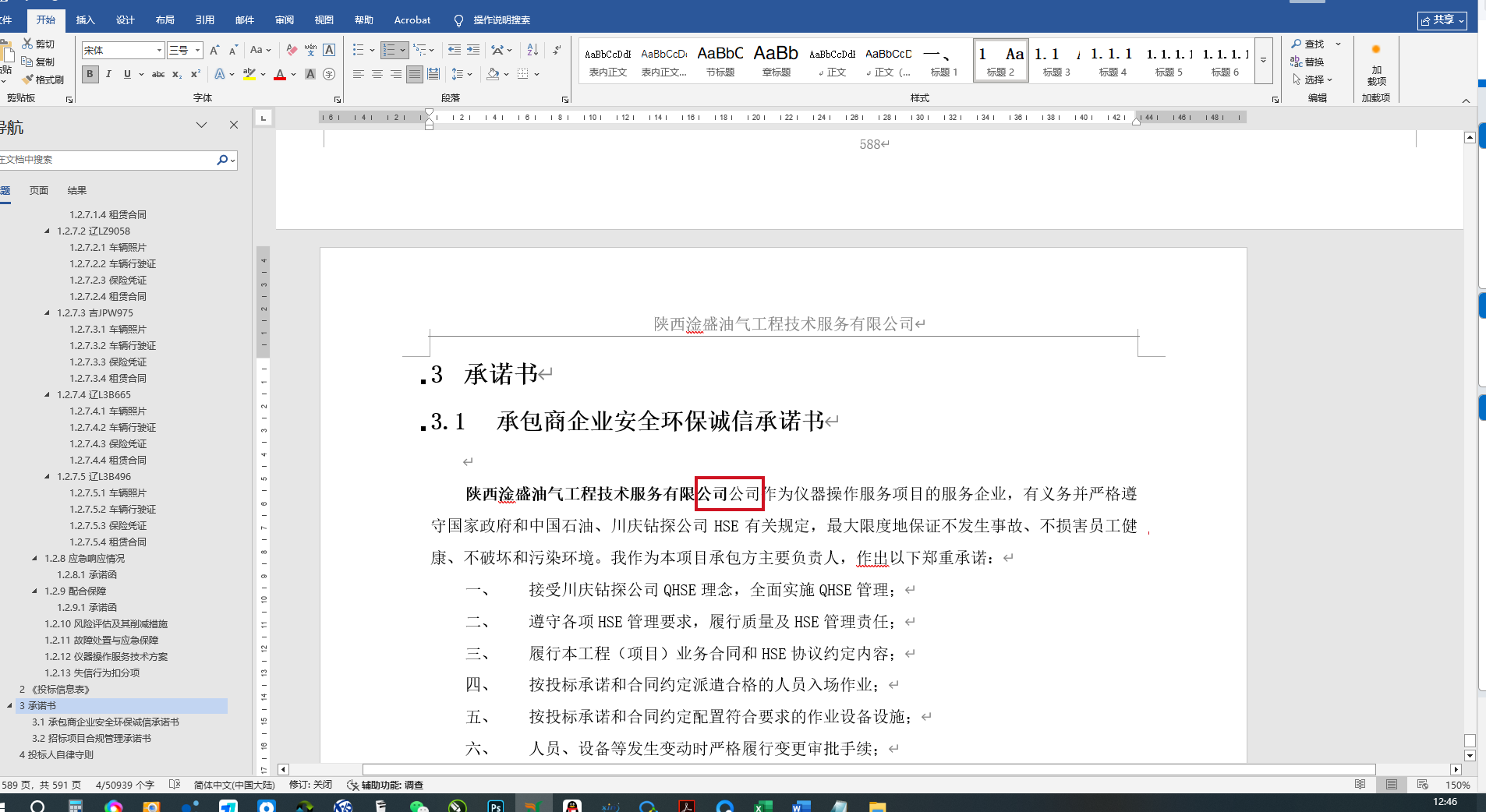The height and width of the screenshot is (812, 1486).
Task: Apply the yellow text highlight color
Action: tap(249, 74)
